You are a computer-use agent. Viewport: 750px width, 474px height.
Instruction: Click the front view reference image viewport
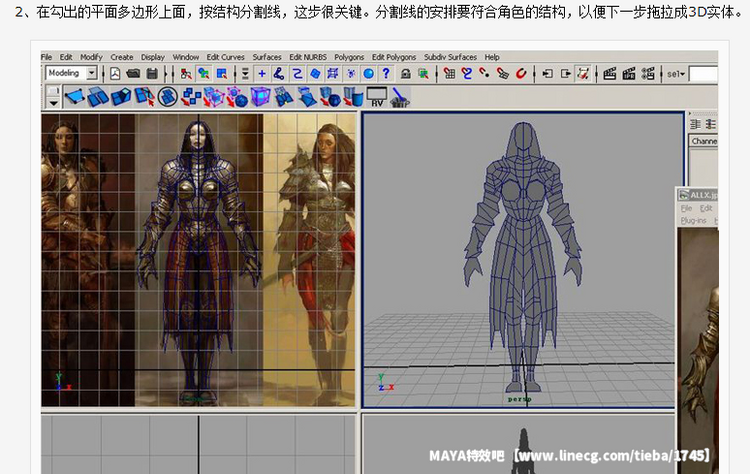199,260
